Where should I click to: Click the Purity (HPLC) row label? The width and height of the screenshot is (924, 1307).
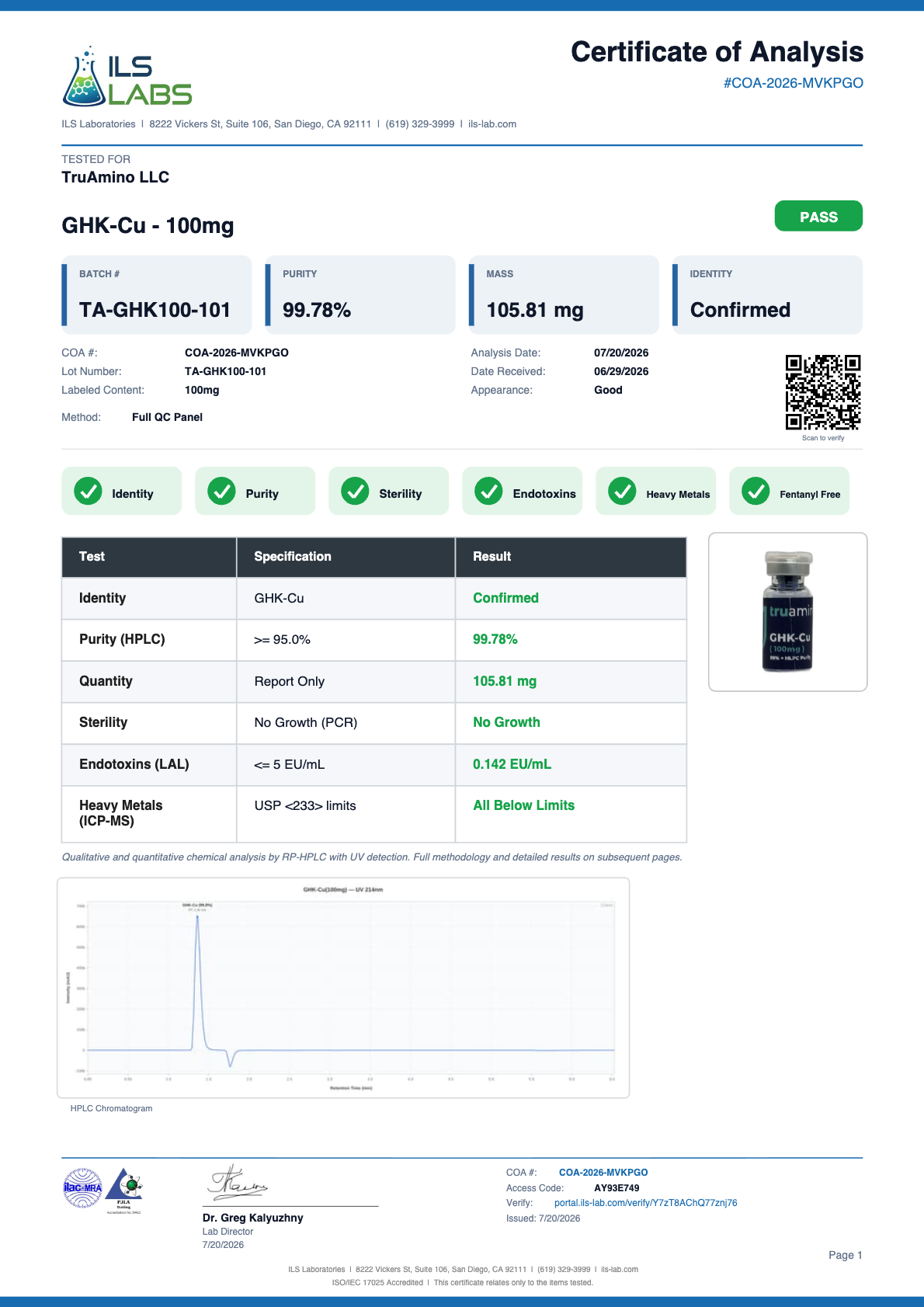coord(122,639)
